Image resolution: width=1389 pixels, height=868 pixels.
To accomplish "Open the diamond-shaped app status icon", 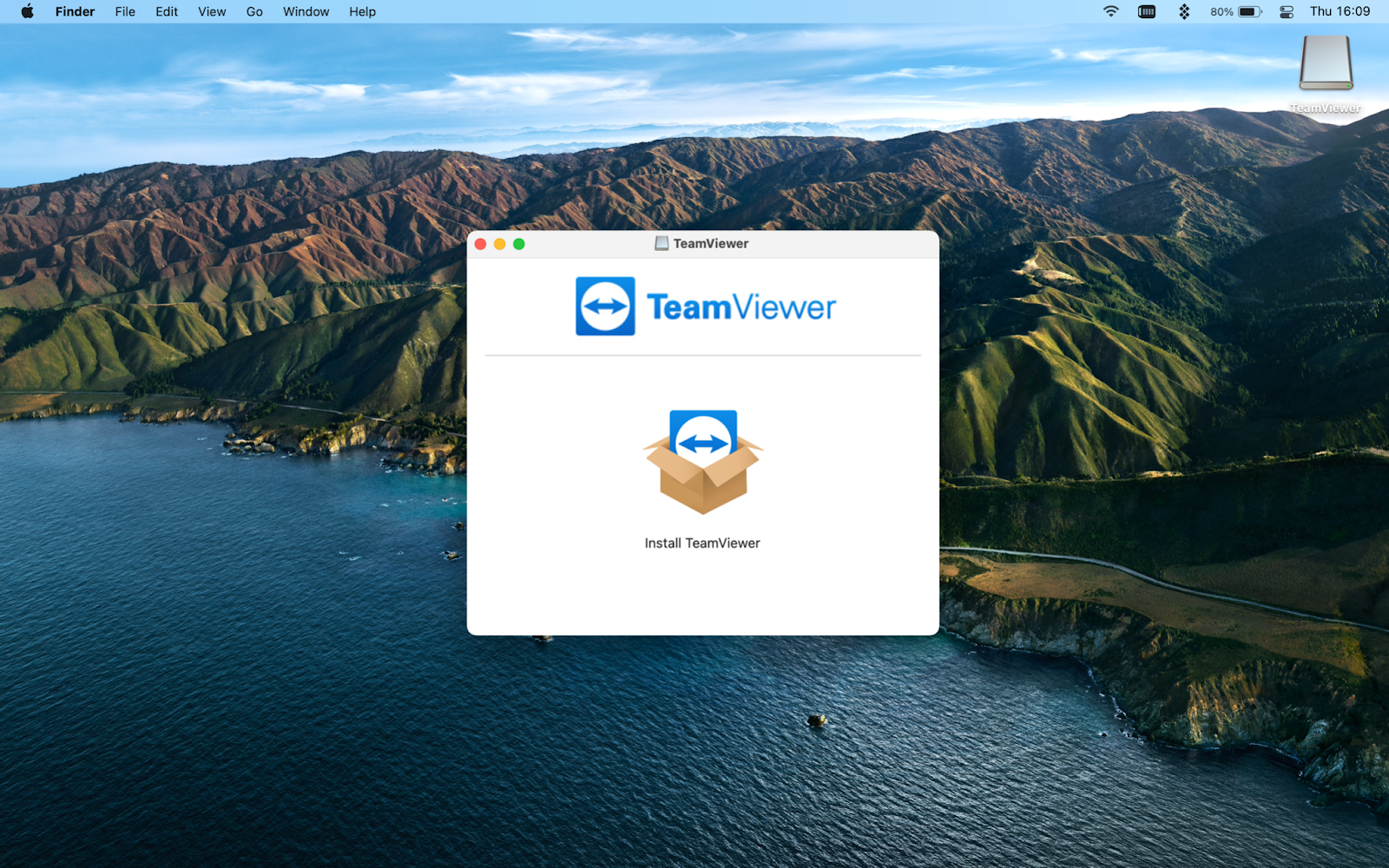I will click(1184, 11).
